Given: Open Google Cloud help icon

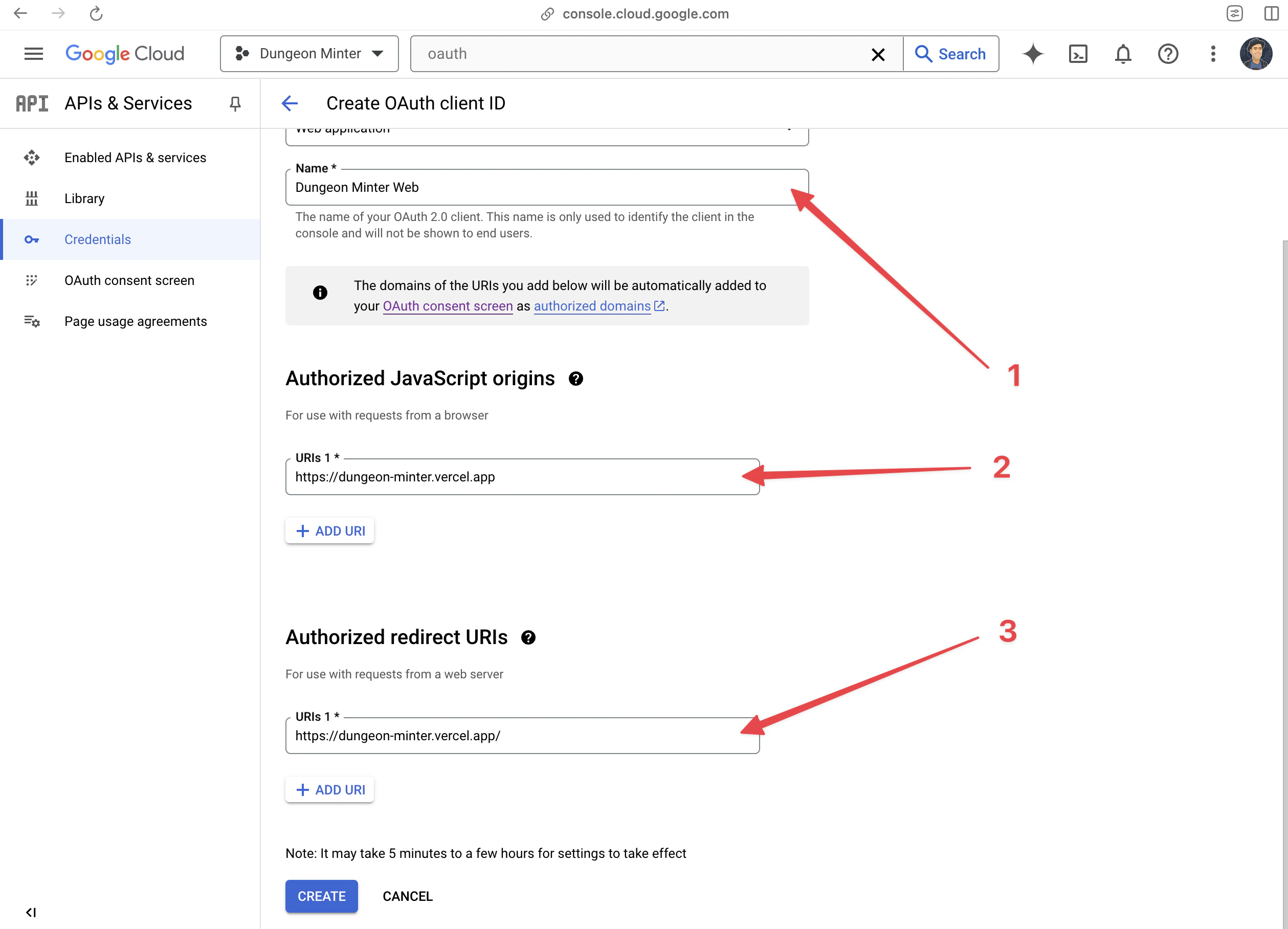Looking at the screenshot, I should pyautogui.click(x=1168, y=53).
